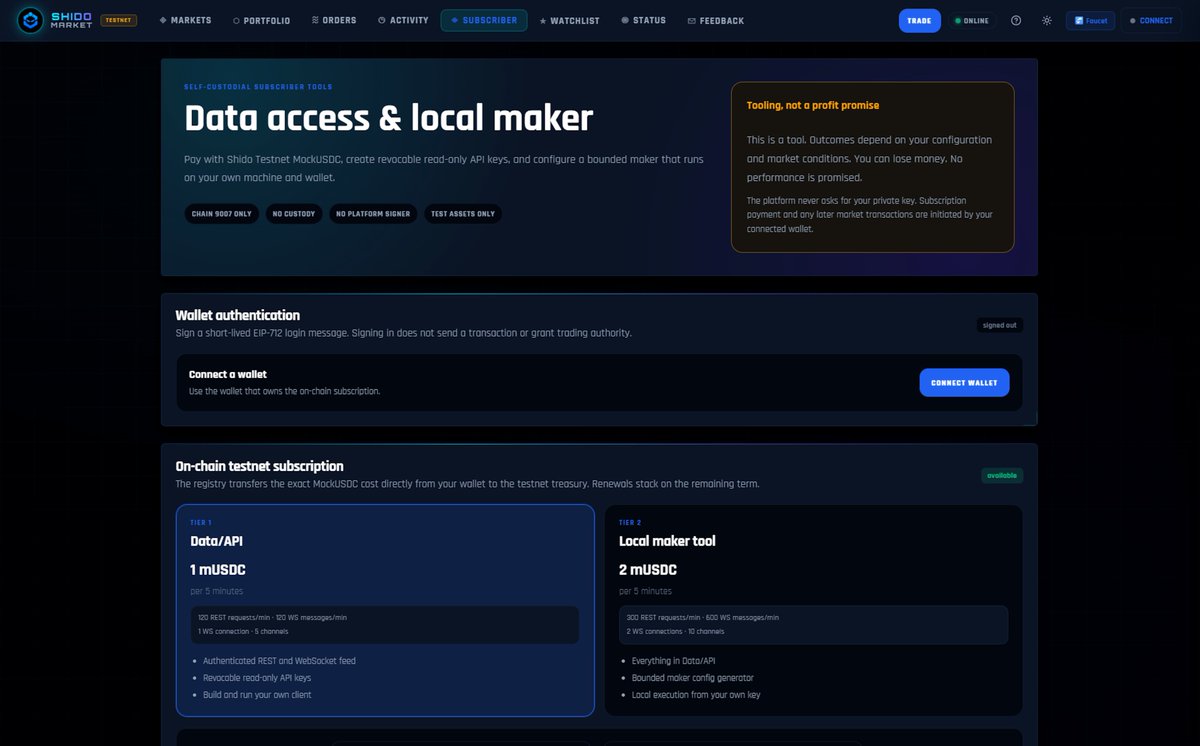Click the Shido Market logo

click(x=54, y=20)
